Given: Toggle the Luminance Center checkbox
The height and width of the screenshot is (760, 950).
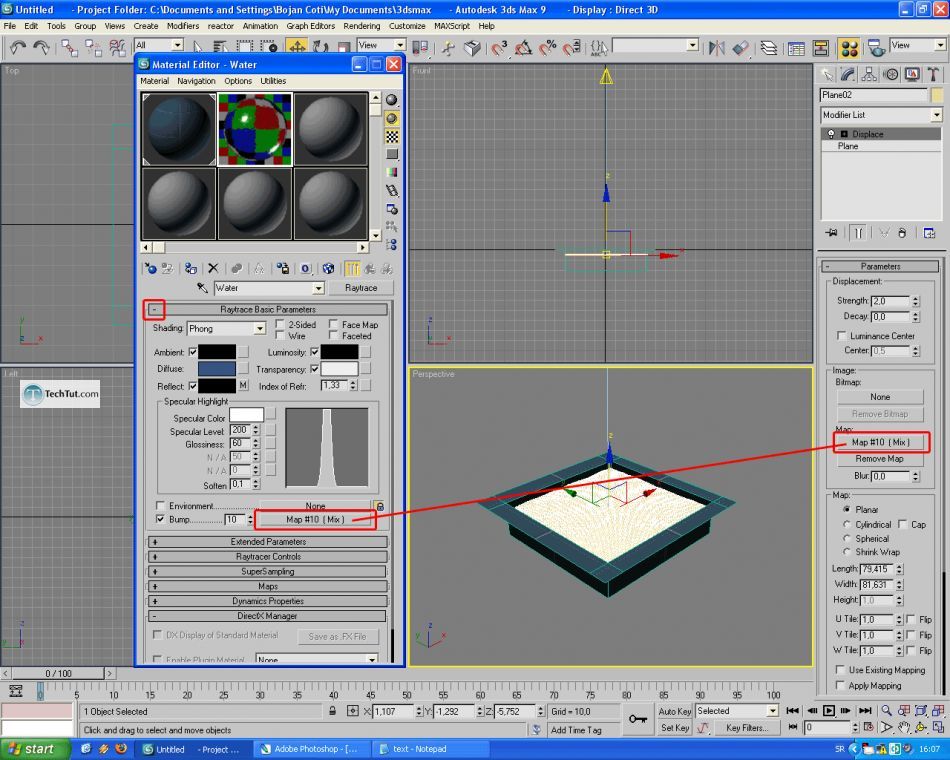Looking at the screenshot, I should coord(841,336).
